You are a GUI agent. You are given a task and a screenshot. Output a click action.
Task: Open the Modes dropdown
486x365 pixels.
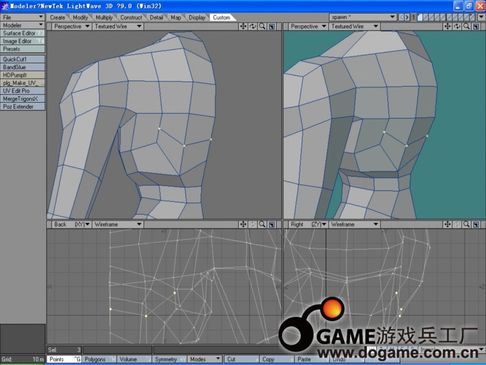coord(205,359)
